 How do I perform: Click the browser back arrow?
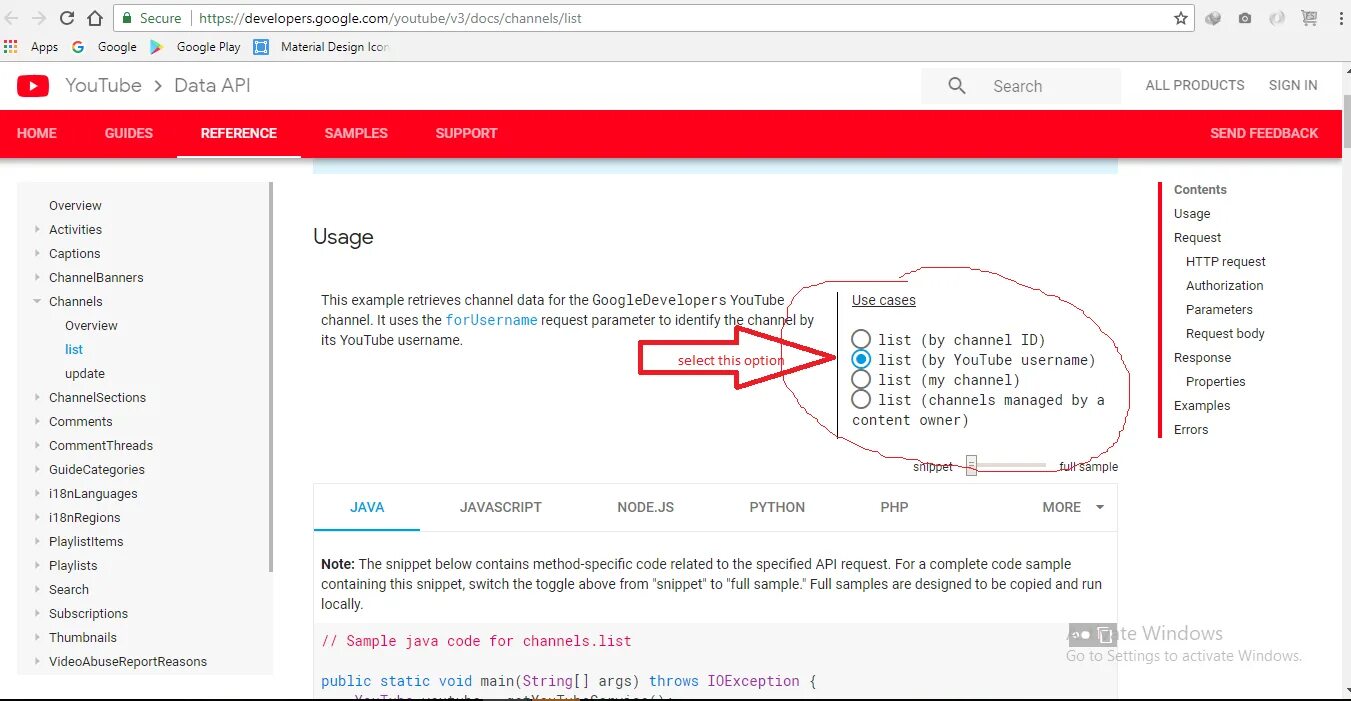[12, 18]
